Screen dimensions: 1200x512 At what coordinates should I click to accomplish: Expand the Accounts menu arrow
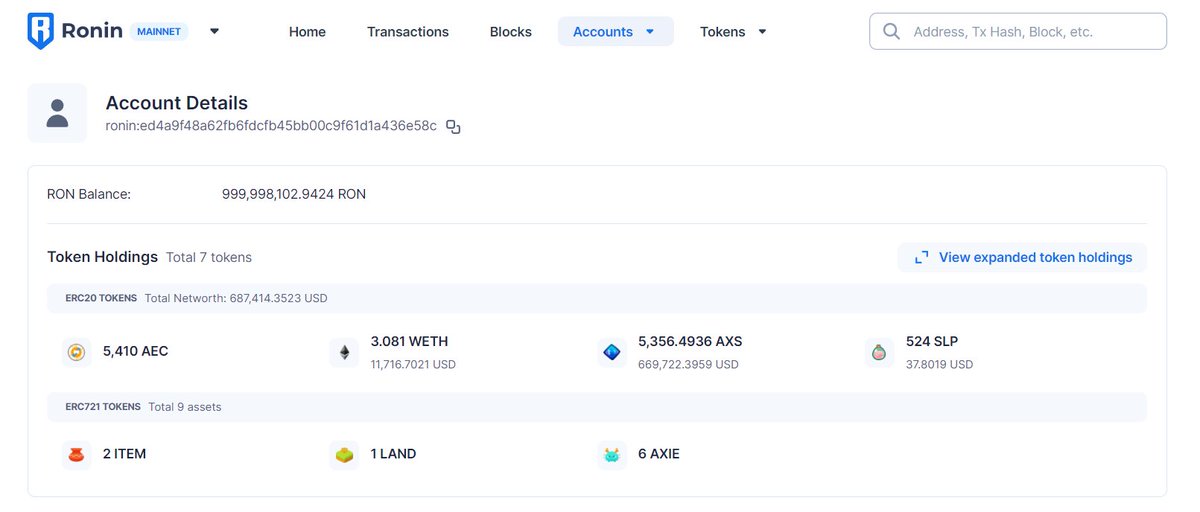point(650,32)
